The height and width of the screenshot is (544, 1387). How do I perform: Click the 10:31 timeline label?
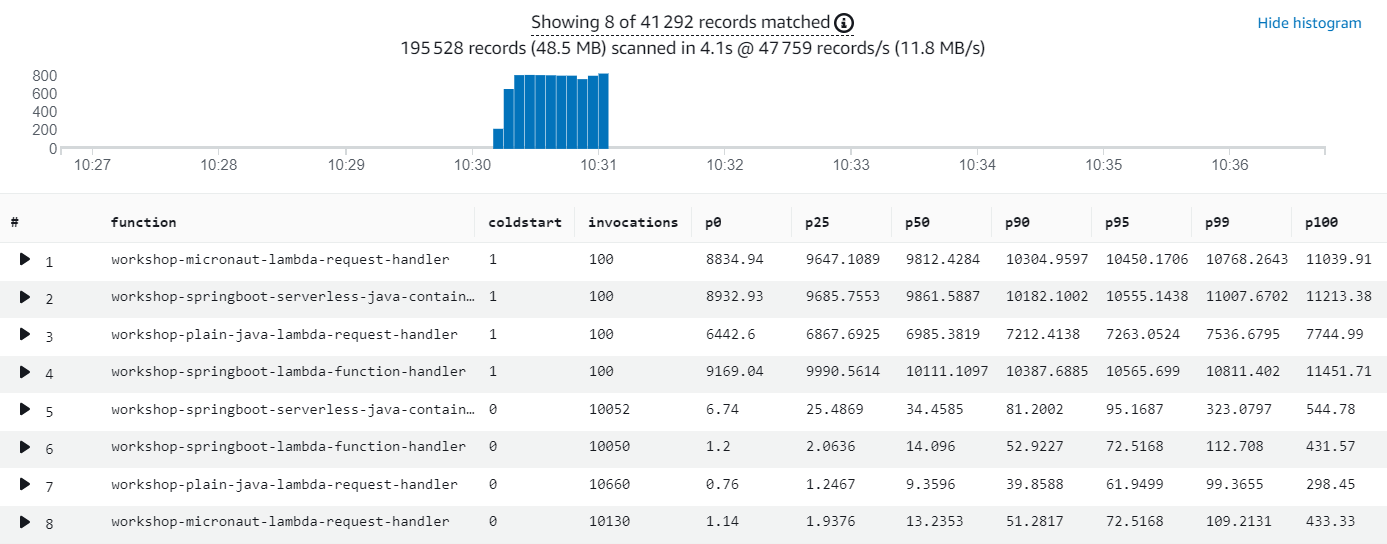coord(597,165)
